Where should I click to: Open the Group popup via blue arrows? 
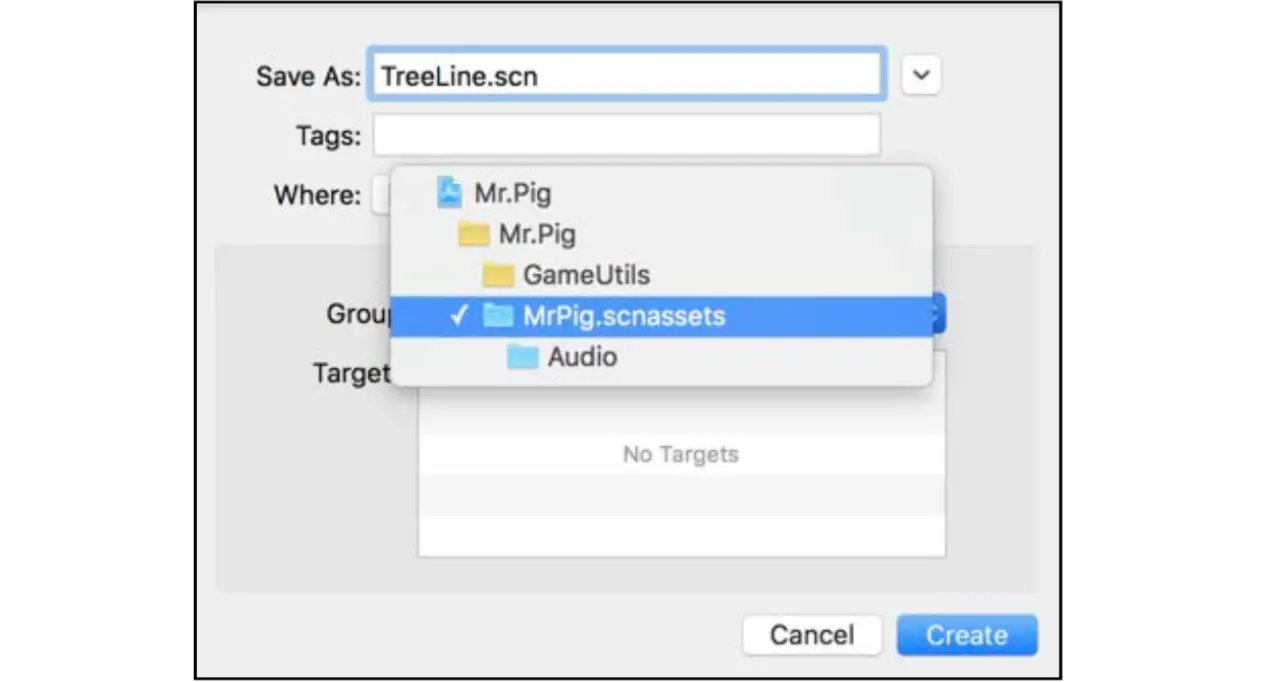[x=938, y=315]
